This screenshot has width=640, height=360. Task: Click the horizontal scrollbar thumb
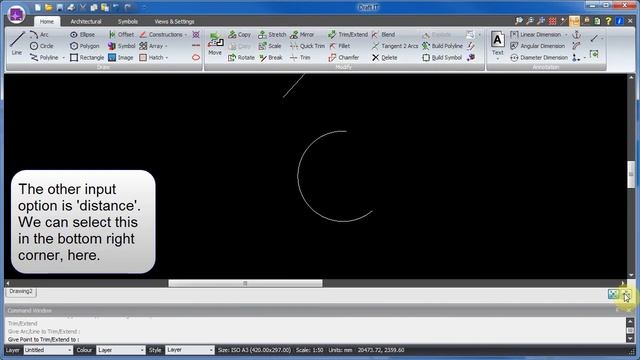tap(245, 283)
